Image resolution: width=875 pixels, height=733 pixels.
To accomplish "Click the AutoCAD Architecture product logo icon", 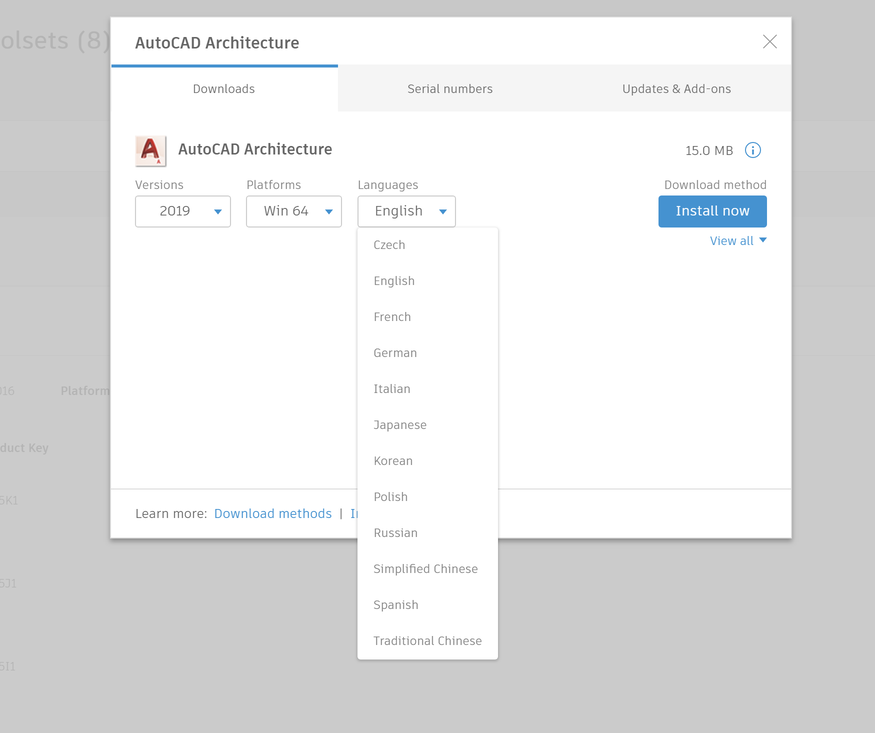I will pyautogui.click(x=150, y=151).
